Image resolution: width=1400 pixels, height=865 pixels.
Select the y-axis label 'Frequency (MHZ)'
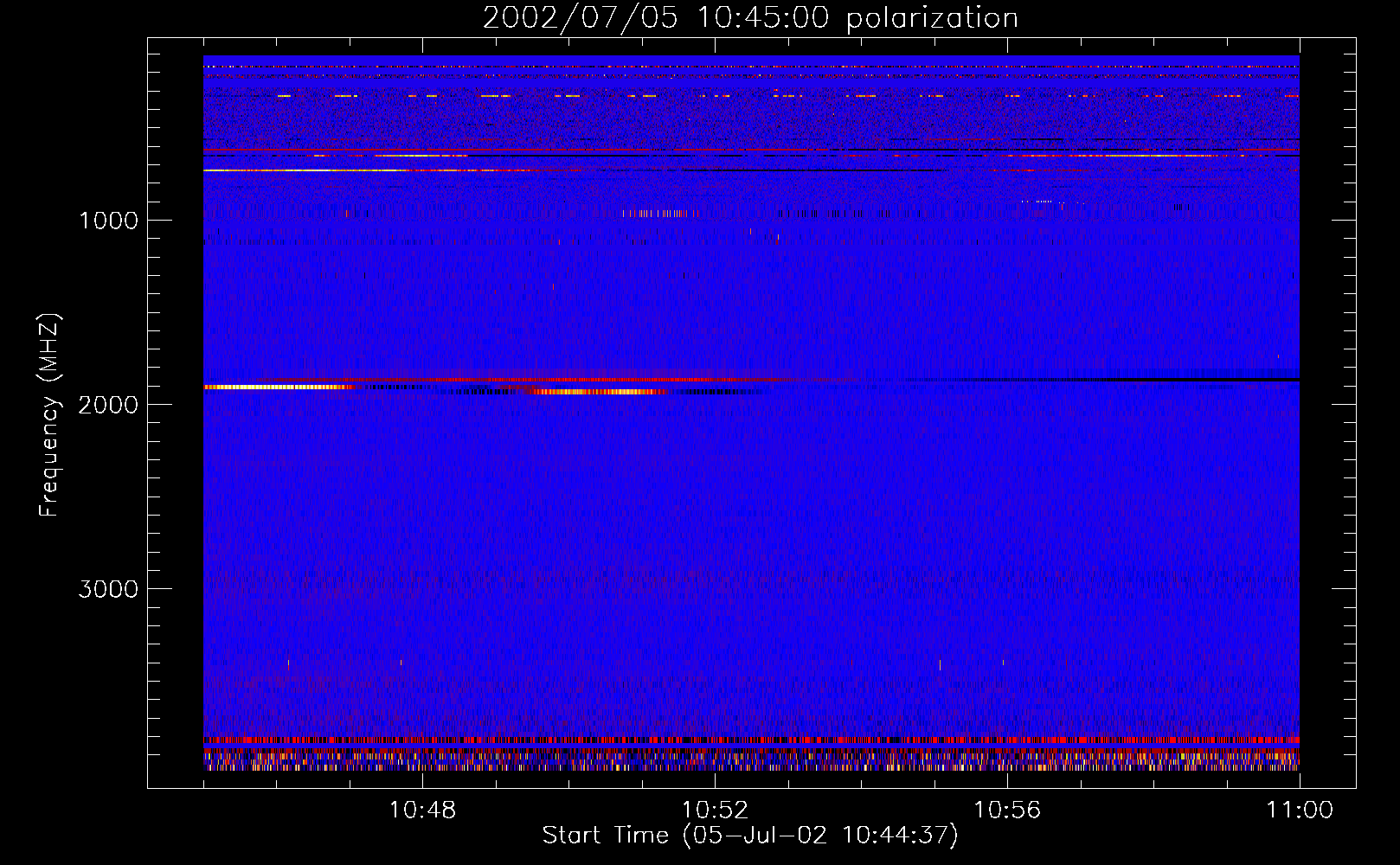pos(50,415)
